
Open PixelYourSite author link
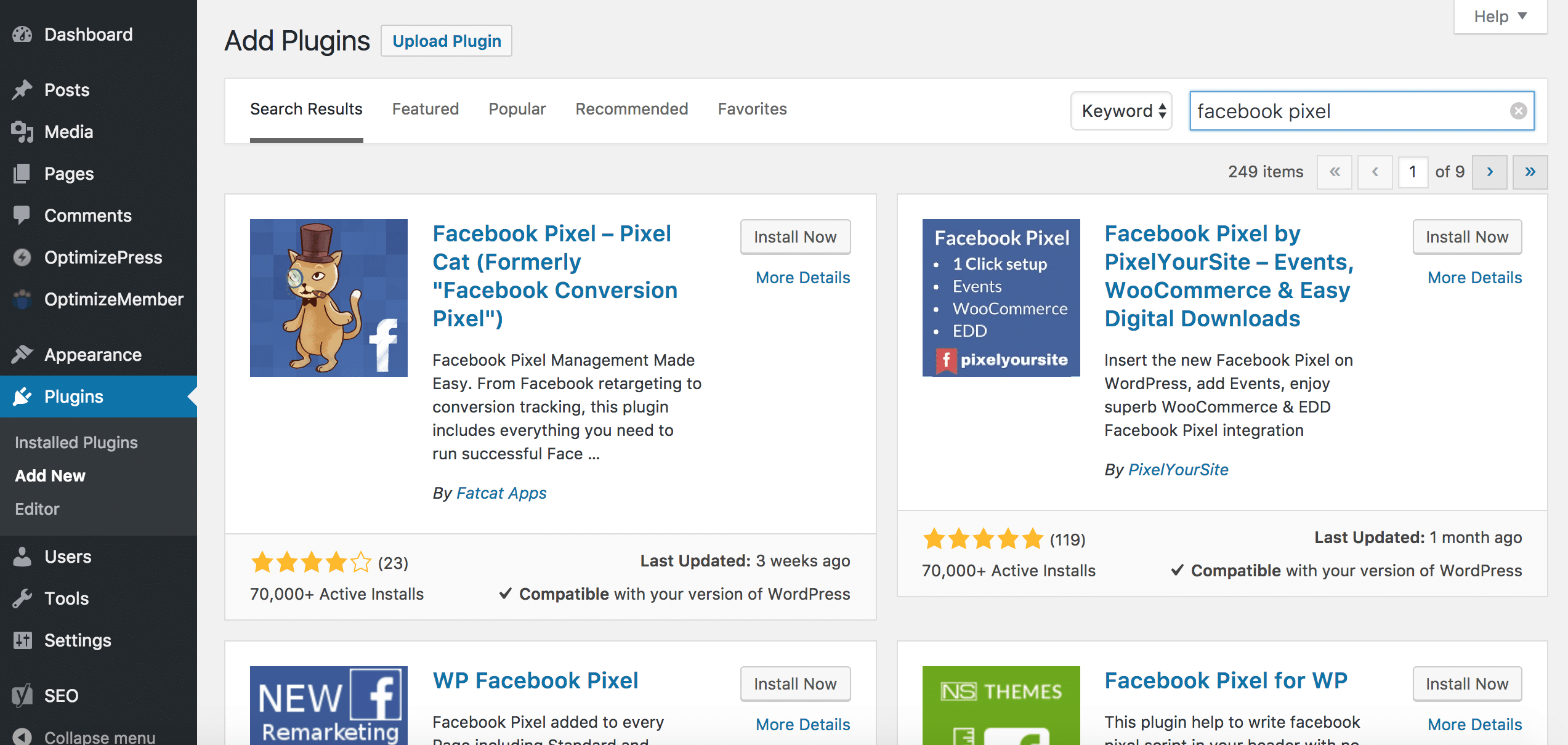click(x=1178, y=470)
